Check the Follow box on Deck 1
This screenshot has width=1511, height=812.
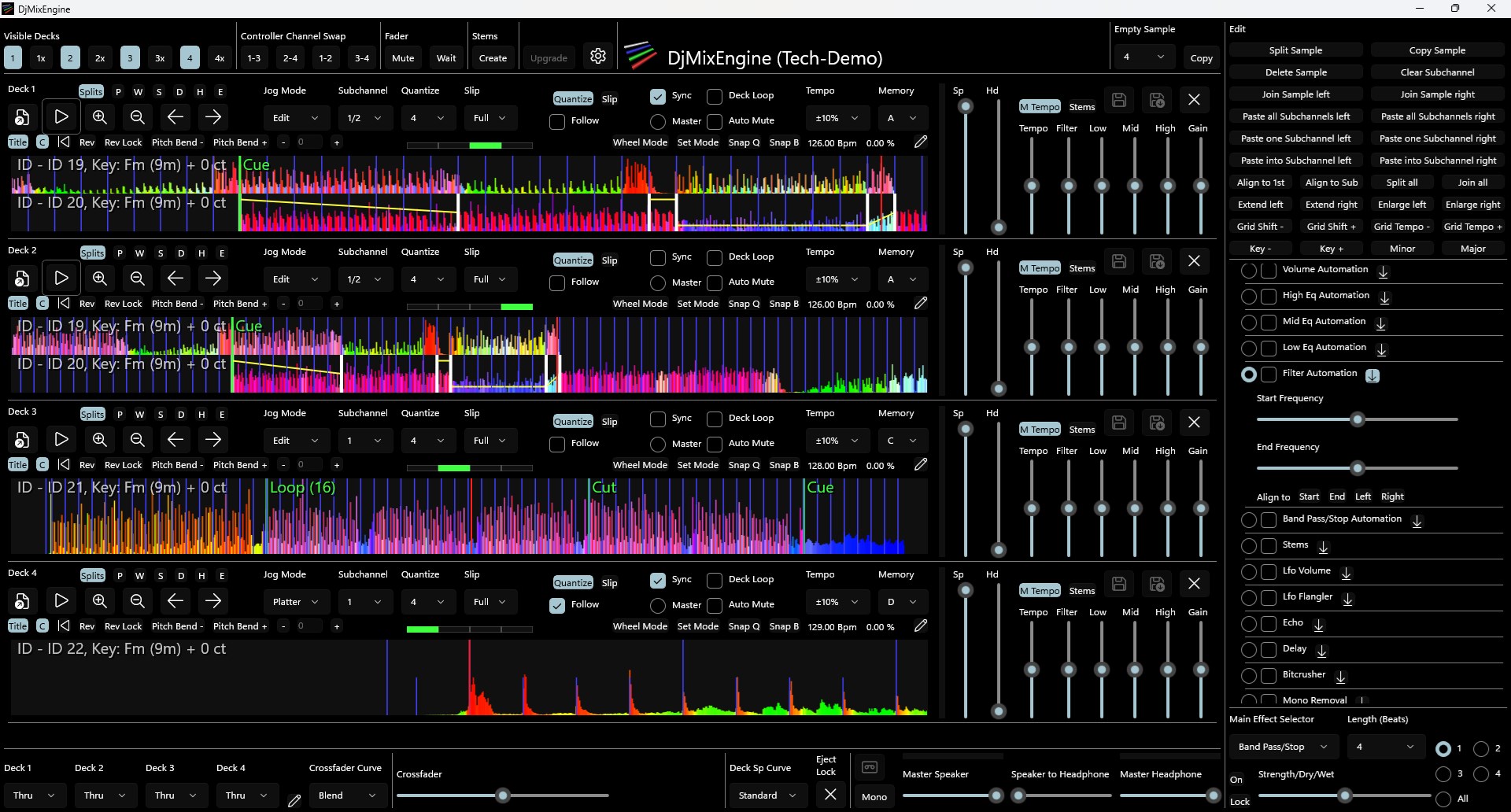(557, 122)
